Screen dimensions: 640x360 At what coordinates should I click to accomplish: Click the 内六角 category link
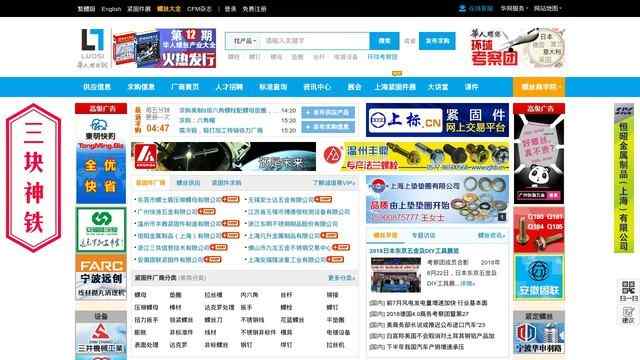tap(249, 295)
